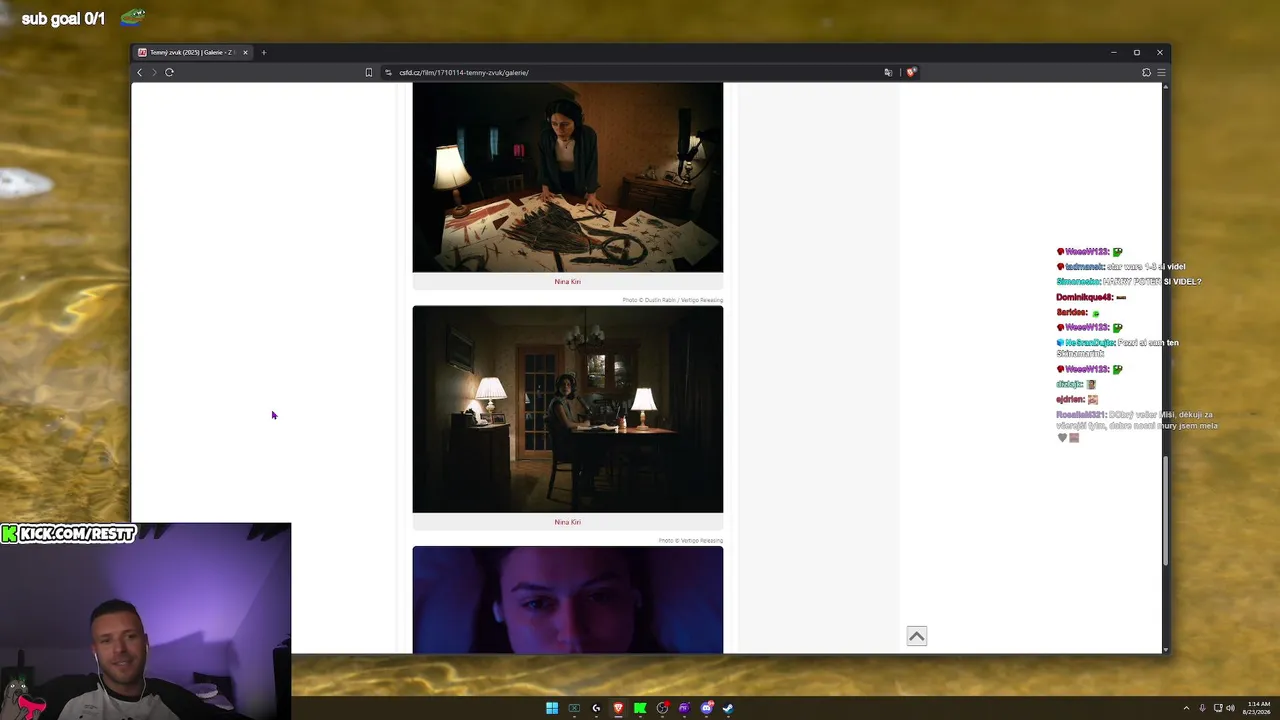The image size is (1280, 720).
Task: Open the green Kick app in taskbar
Action: pos(640,708)
